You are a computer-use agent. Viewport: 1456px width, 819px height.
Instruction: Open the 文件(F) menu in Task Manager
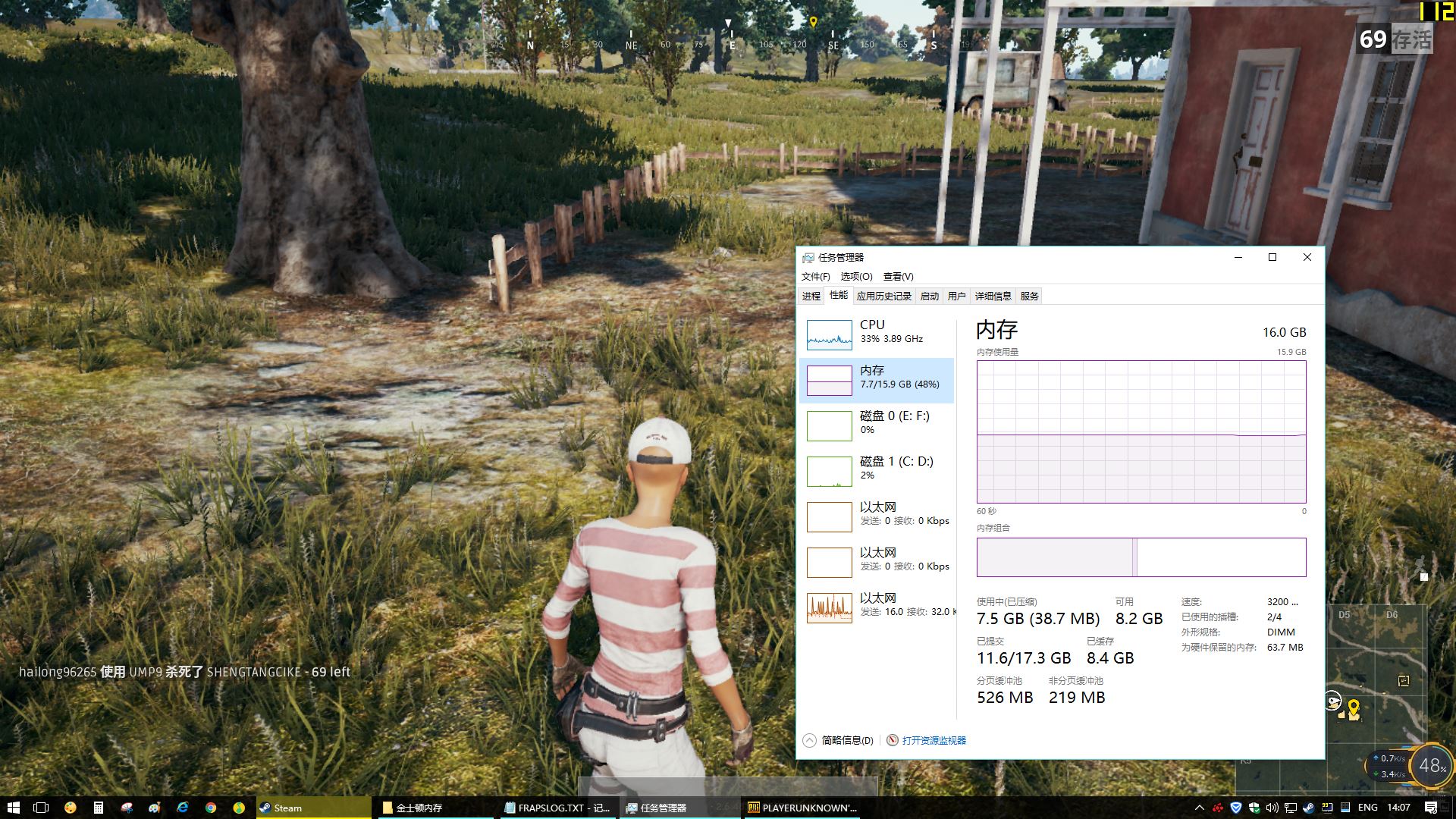point(815,277)
